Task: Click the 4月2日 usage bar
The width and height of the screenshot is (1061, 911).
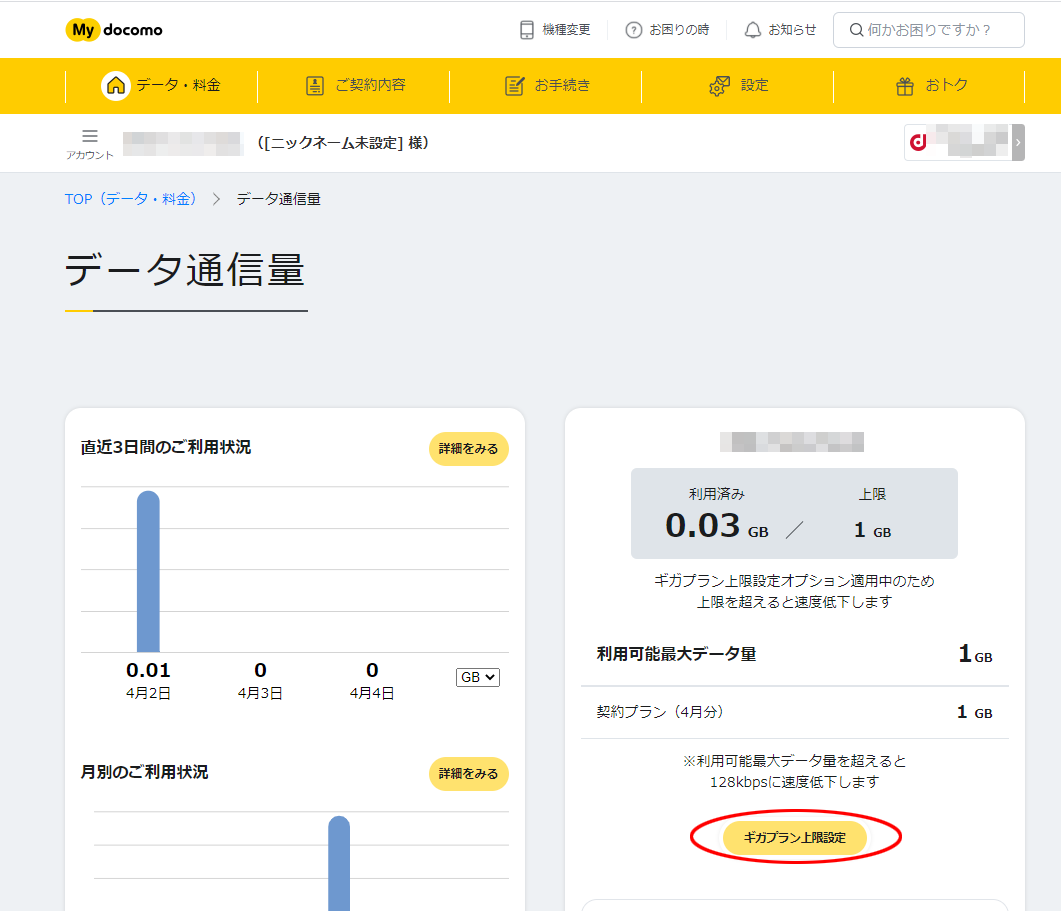Action: (x=148, y=572)
